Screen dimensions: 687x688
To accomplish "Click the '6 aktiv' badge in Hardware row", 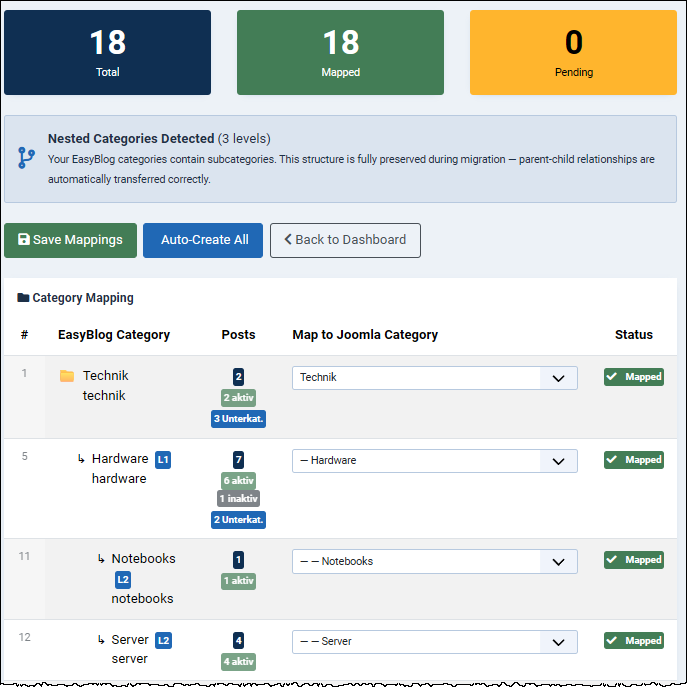I will pos(238,480).
